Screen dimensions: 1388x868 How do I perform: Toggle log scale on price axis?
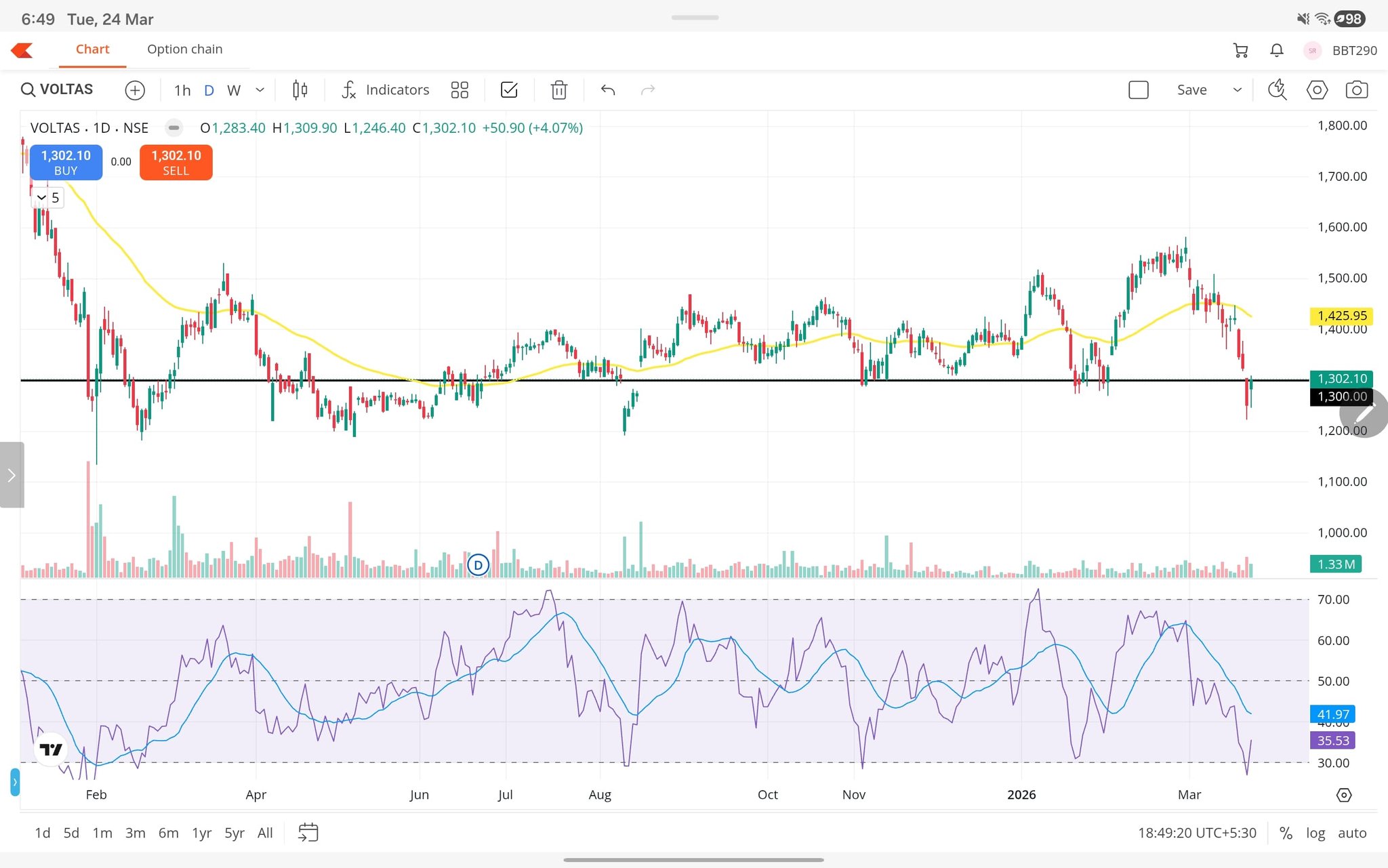1315,833
